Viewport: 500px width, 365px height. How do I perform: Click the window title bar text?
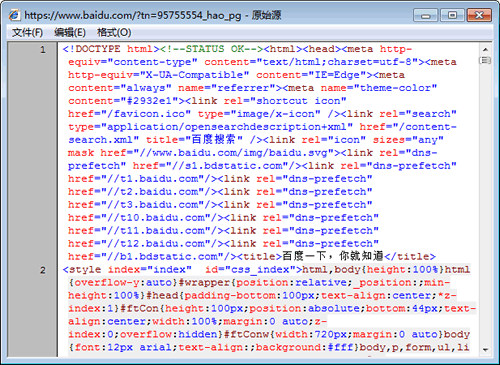click(153, 15)
